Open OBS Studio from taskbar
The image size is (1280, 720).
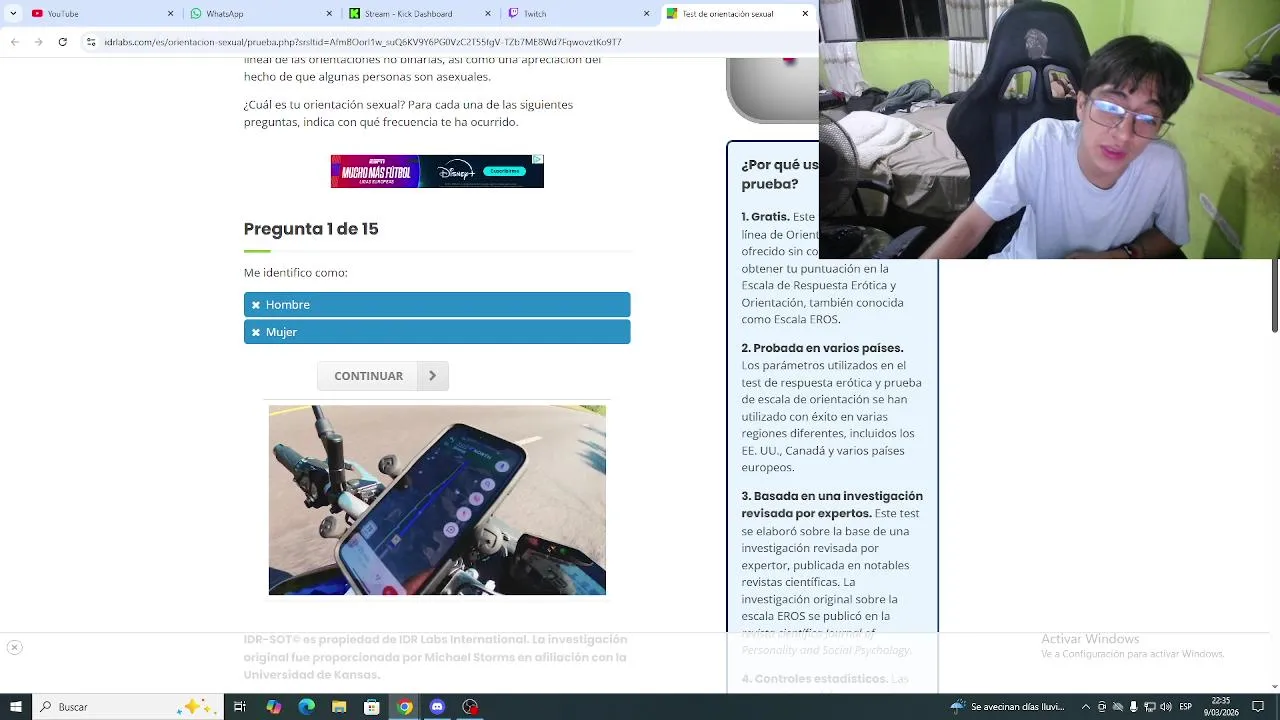pyautogui.click(x=470, y=707)
